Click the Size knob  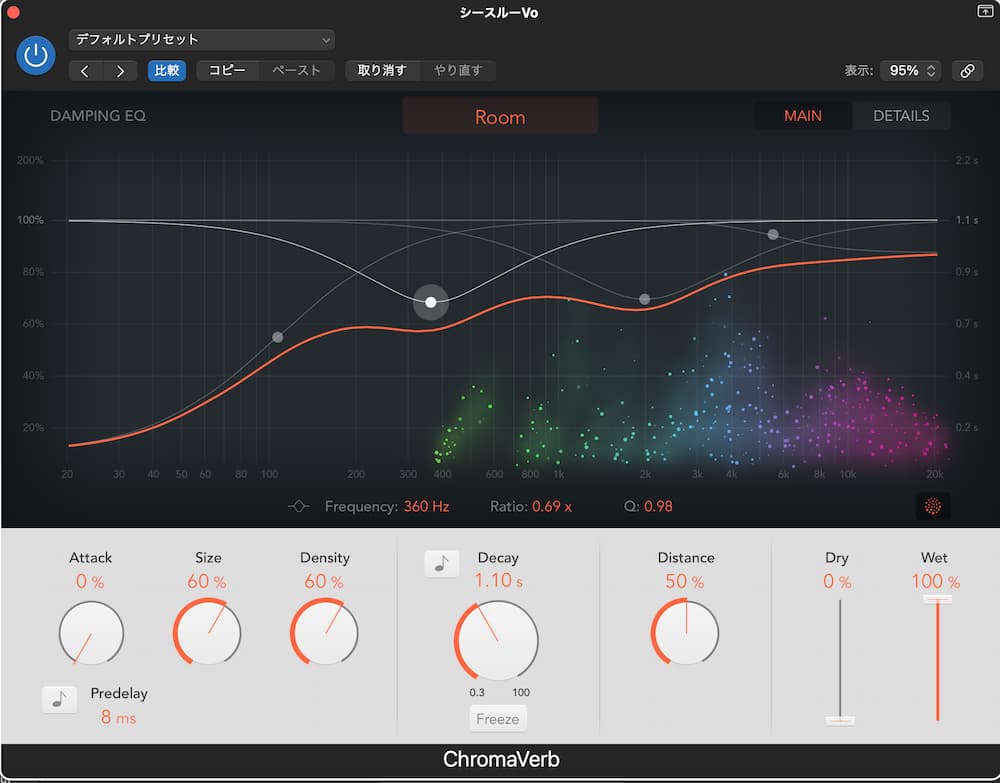[207, 633]
